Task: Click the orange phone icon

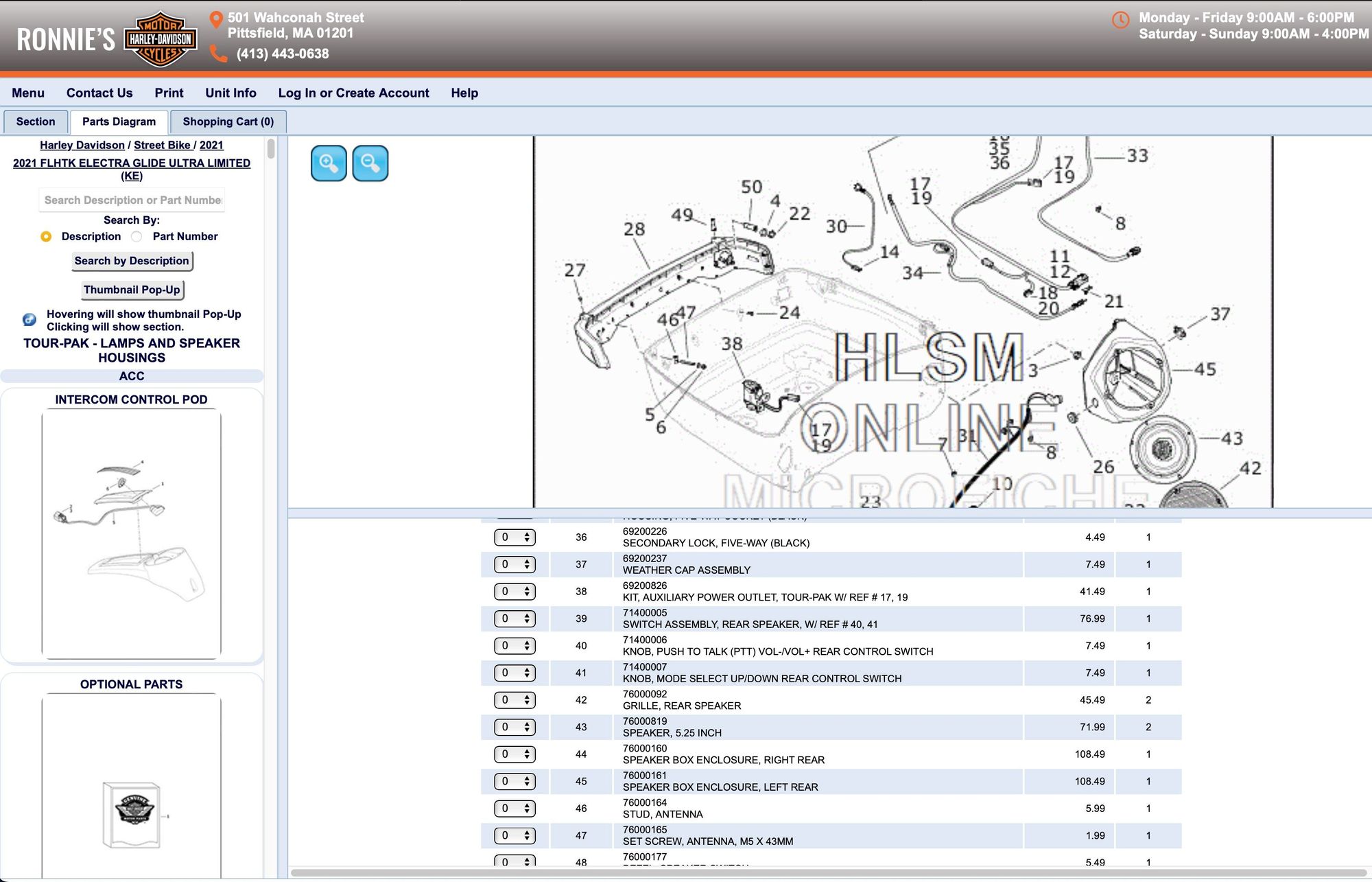Action: (x=219, y=54)
